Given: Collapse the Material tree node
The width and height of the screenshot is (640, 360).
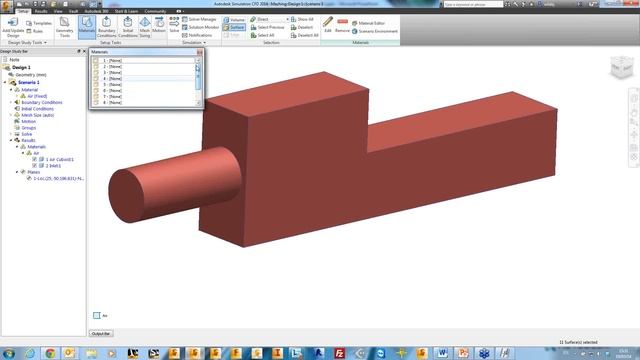Looking at the screenshot, I should (11, 90).
